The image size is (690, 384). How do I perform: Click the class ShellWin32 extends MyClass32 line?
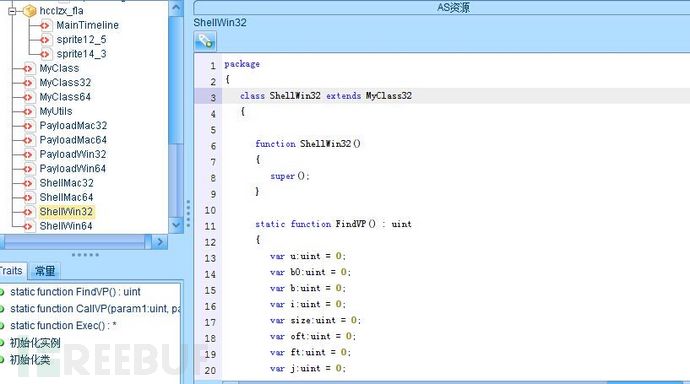pyautogui.click(x=326, y=96)
